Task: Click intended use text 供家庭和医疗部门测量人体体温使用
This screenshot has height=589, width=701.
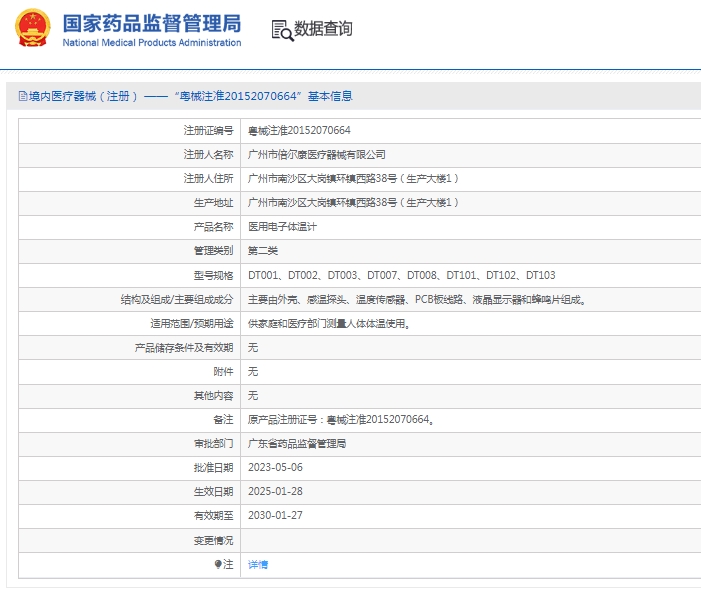Action: 329,323
